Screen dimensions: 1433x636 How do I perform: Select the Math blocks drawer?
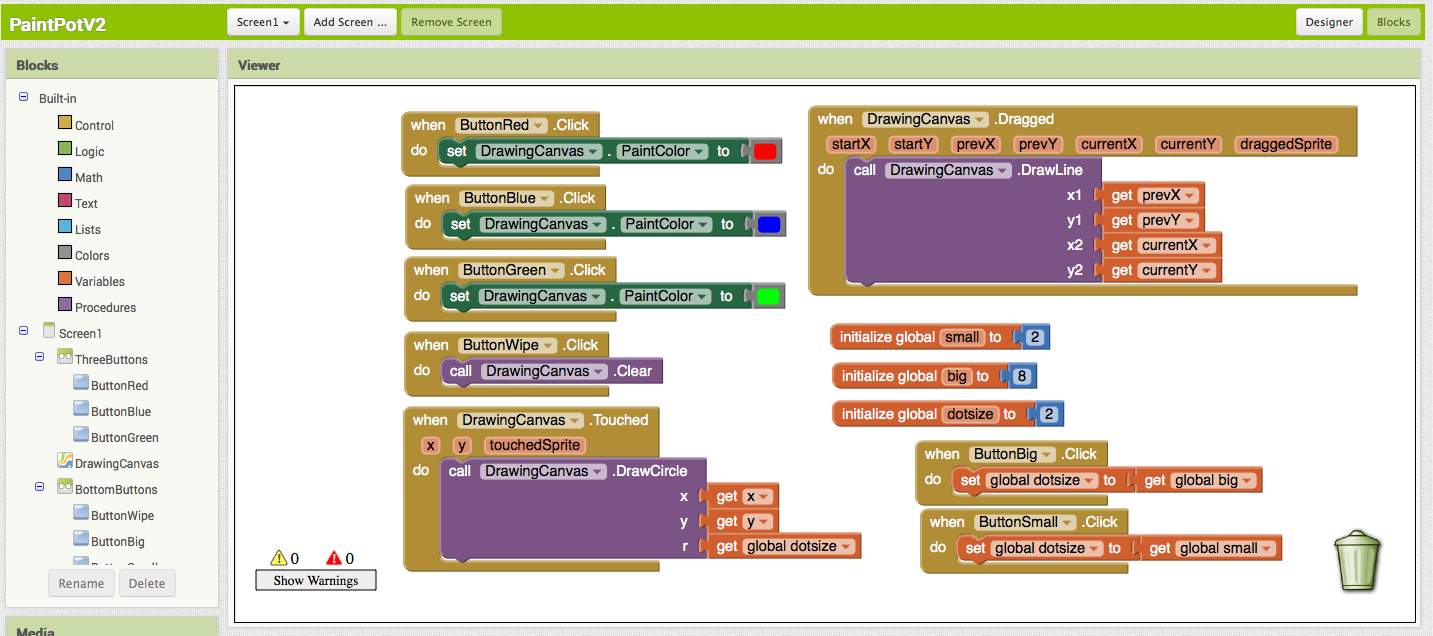coord(89,176)
